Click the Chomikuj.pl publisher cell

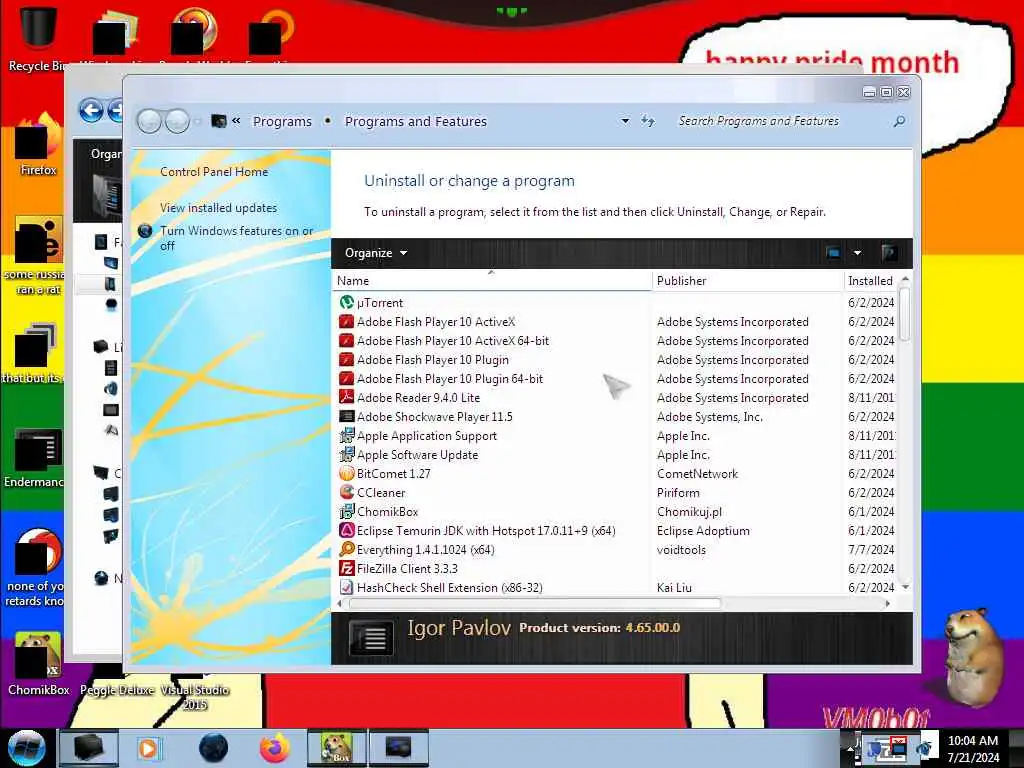click(x=689, y=511)
